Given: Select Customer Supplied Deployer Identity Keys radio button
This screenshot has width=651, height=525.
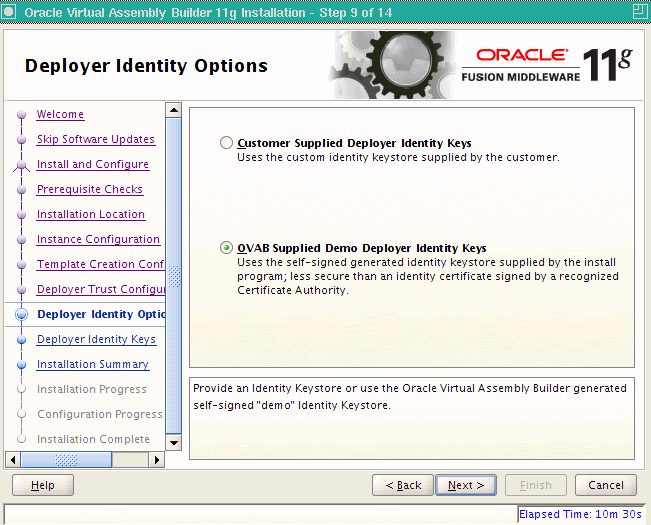Looking at the screenshot, I should tap(226, 143).
